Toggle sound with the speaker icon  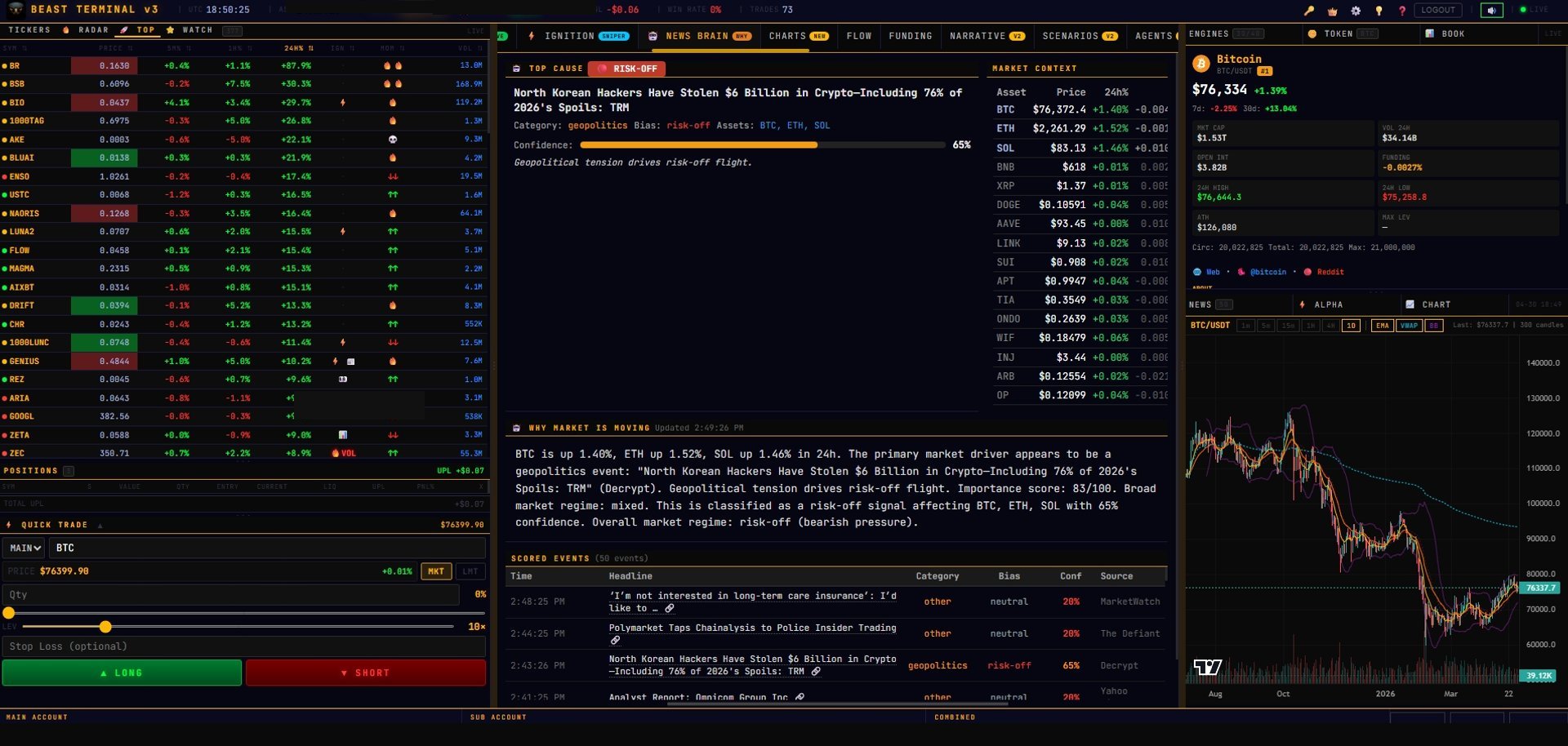point(1491,11)
